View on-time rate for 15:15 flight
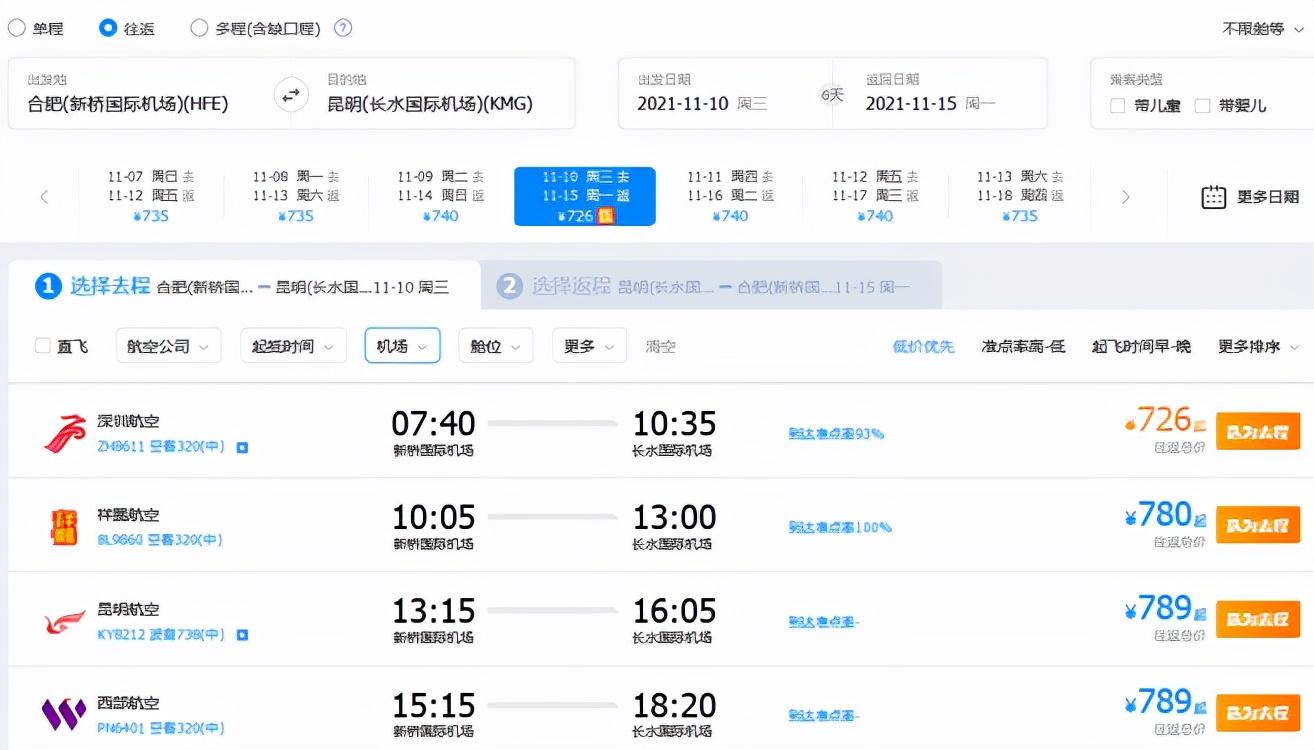1314x750 pixels. [824, 715]
